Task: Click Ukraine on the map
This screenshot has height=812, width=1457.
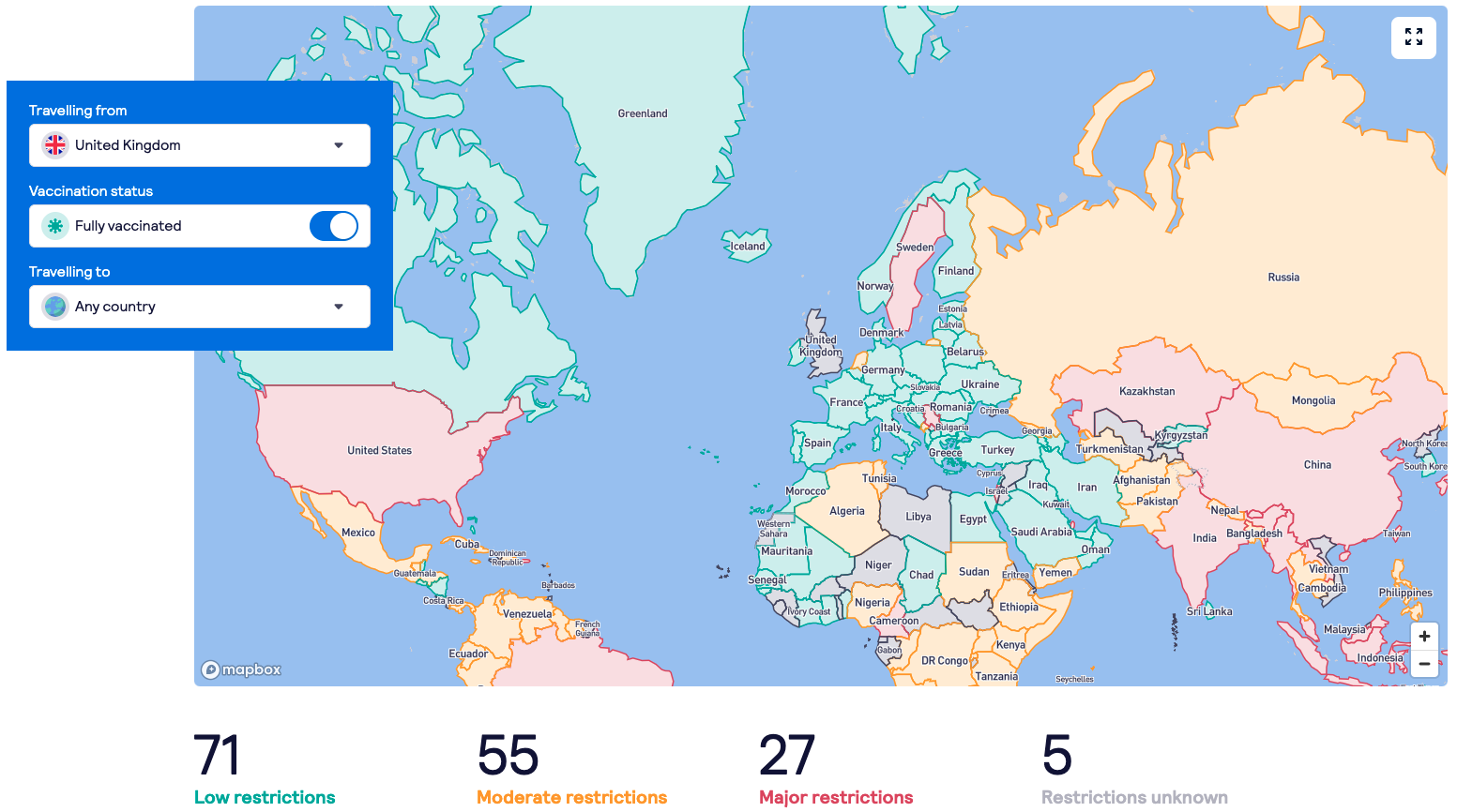Action: point(979,384)
